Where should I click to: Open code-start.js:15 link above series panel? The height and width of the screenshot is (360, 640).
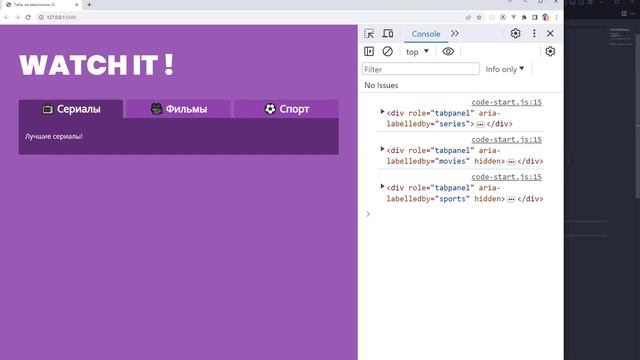tap(507, 102)
